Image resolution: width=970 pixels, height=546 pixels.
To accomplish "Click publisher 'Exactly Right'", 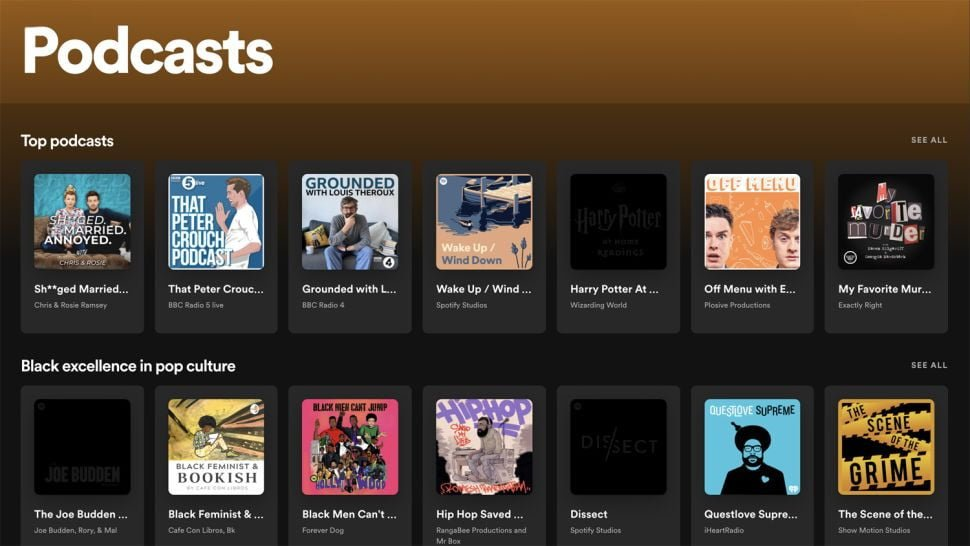I will 860,305.
